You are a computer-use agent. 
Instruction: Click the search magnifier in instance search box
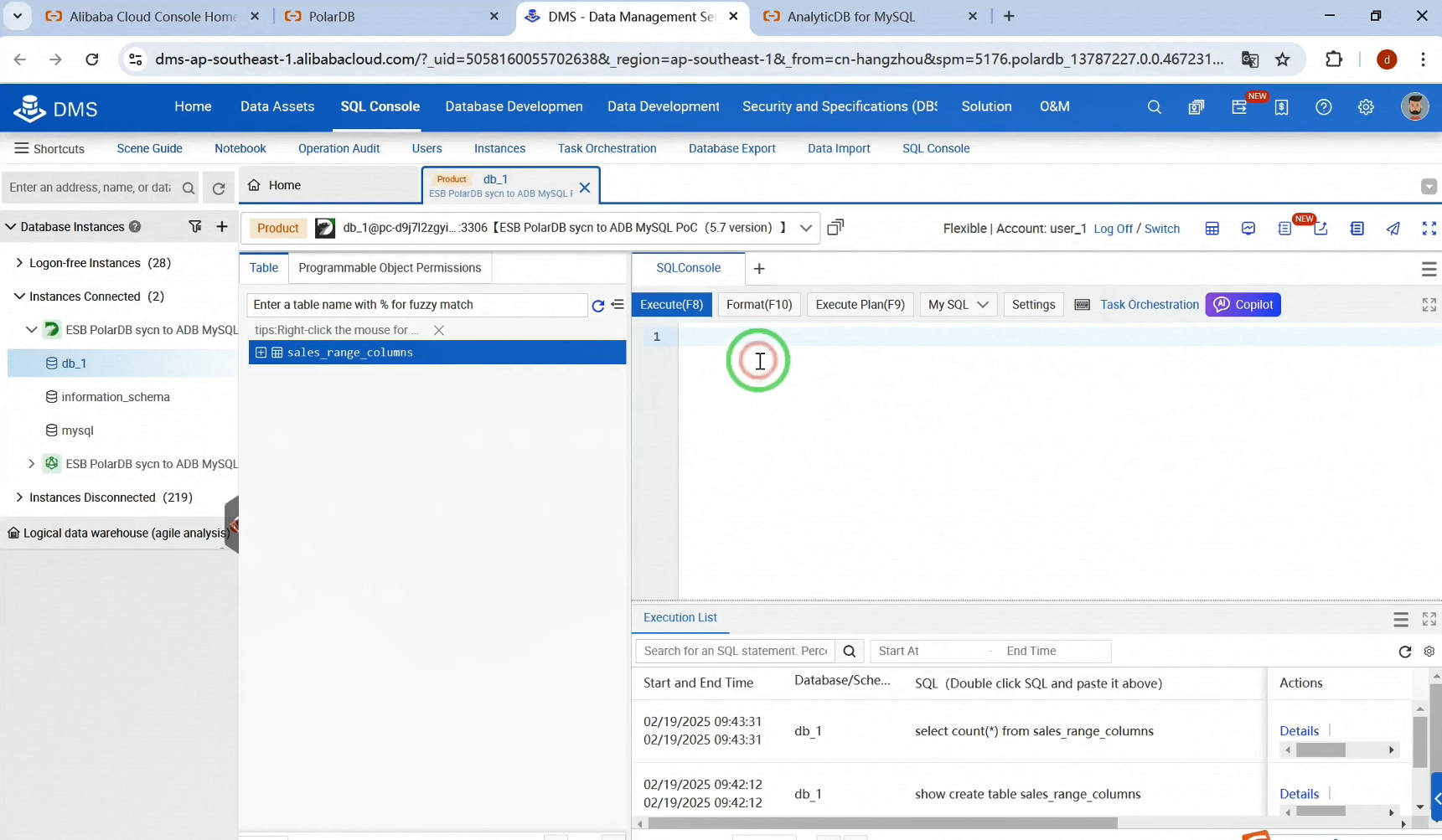pos(189,188)
